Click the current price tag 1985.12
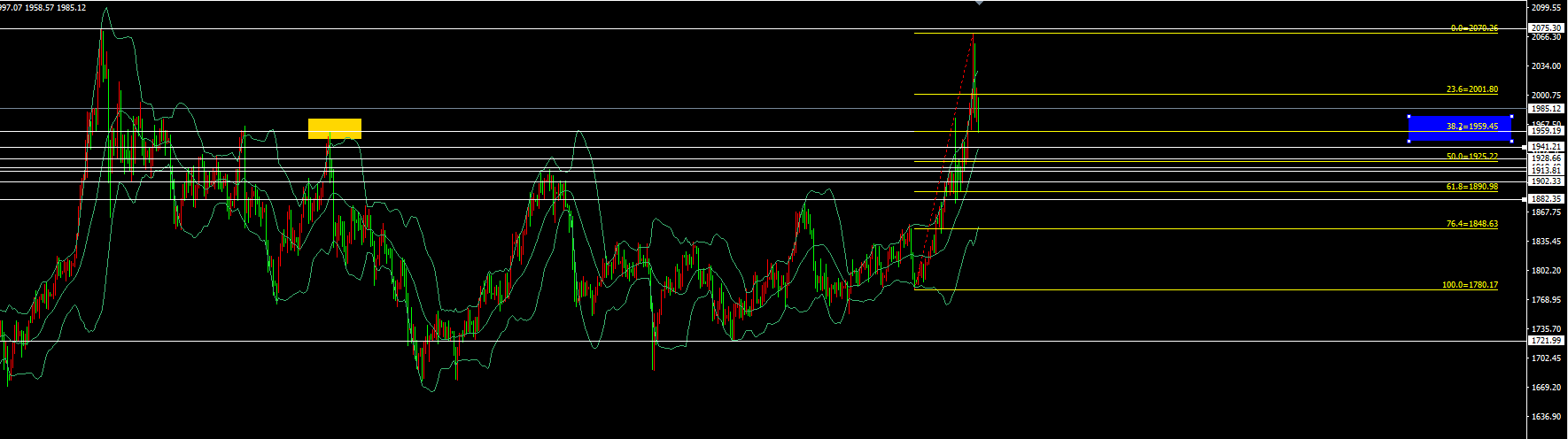1568x439 pixels. [x=1546, y=109]
